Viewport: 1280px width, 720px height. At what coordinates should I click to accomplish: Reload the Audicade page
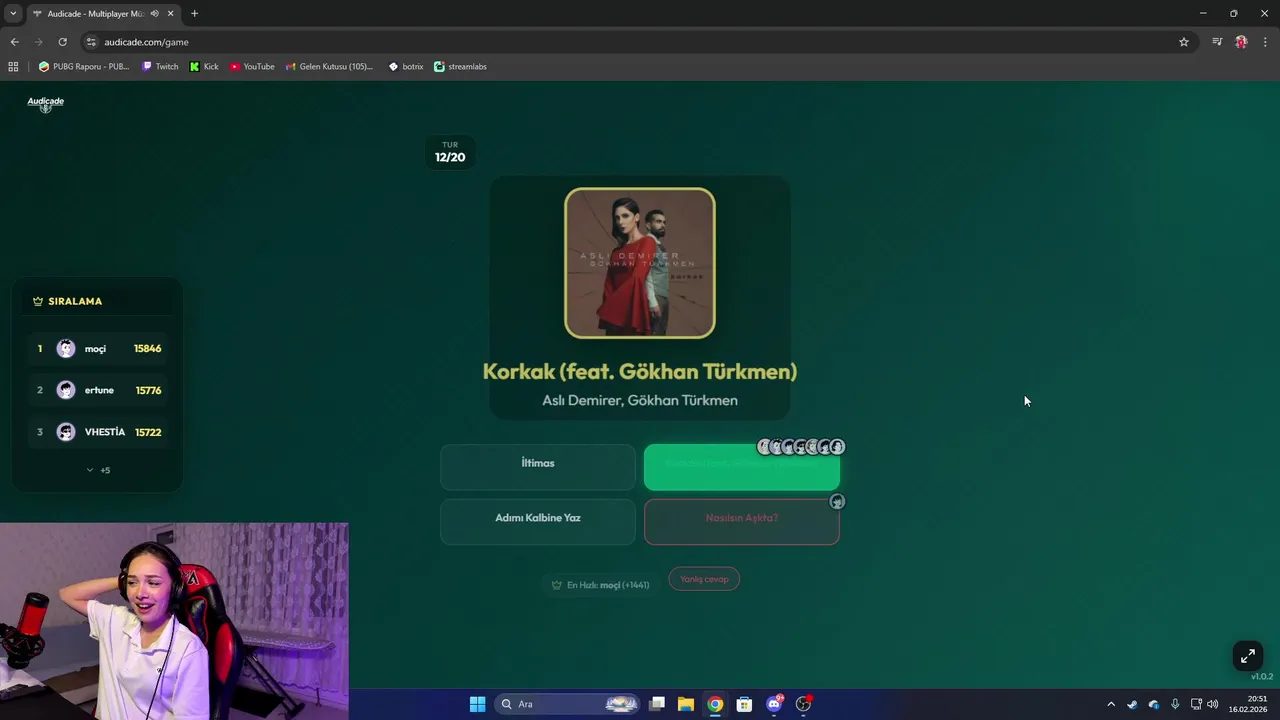pos(62,42)
